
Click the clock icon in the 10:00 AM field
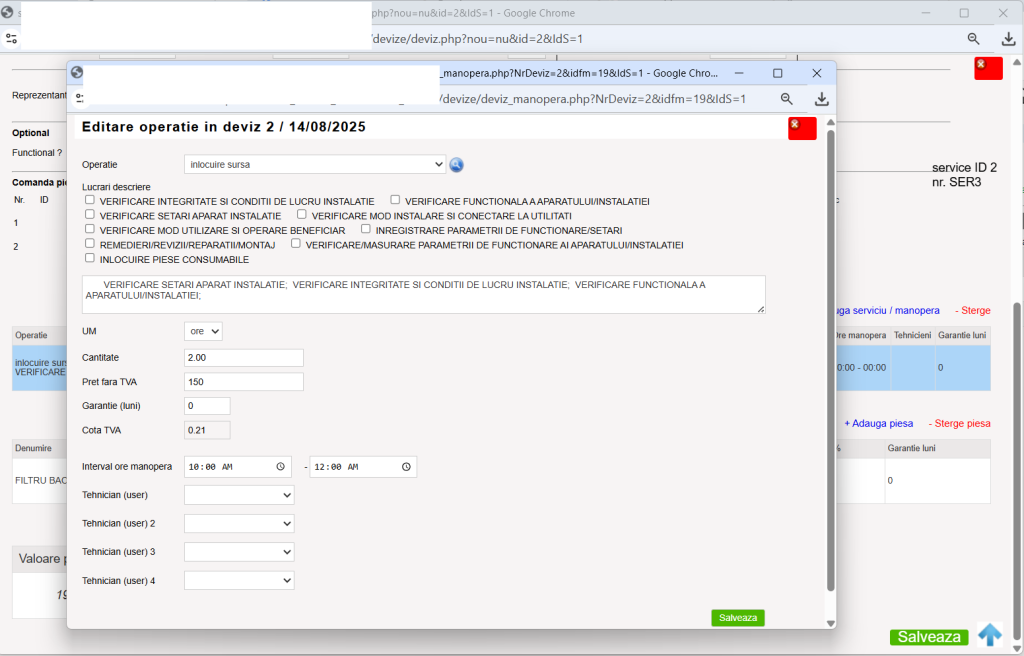coord(280,467)
